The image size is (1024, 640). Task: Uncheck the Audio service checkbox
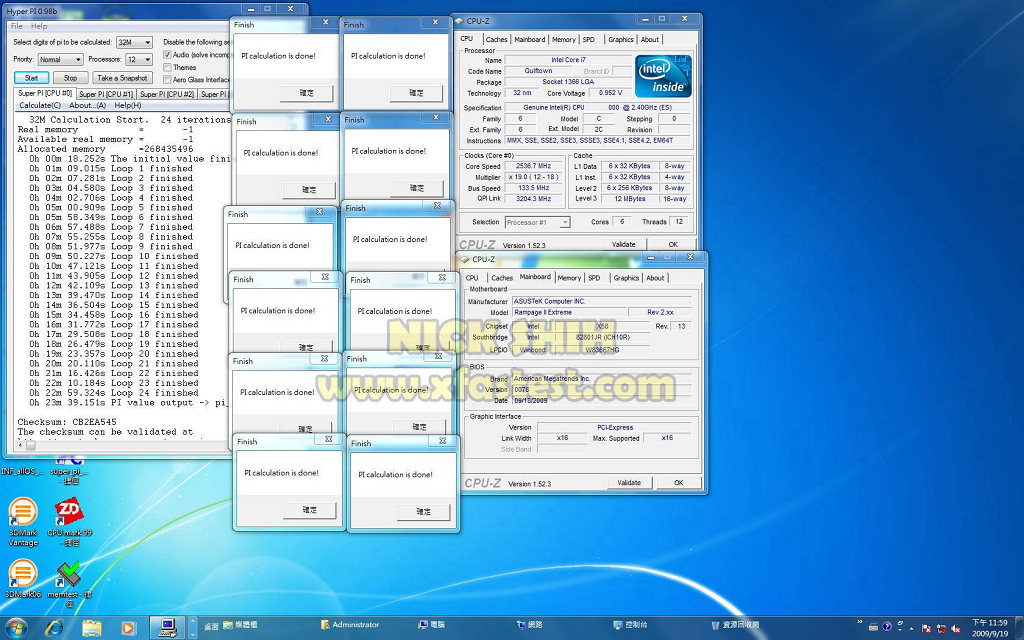(x=167, y=55)
